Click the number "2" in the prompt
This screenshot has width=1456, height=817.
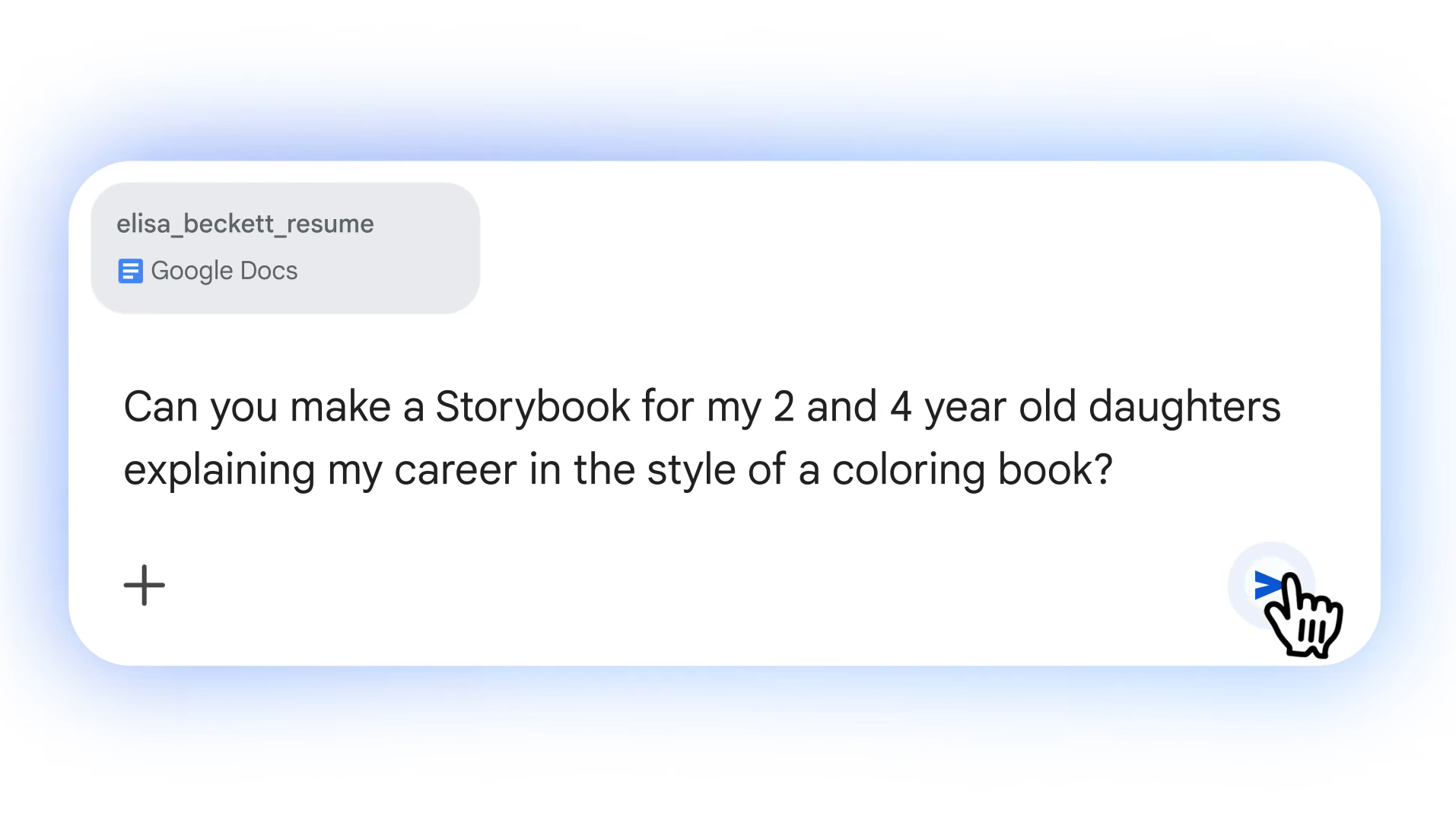784,406
